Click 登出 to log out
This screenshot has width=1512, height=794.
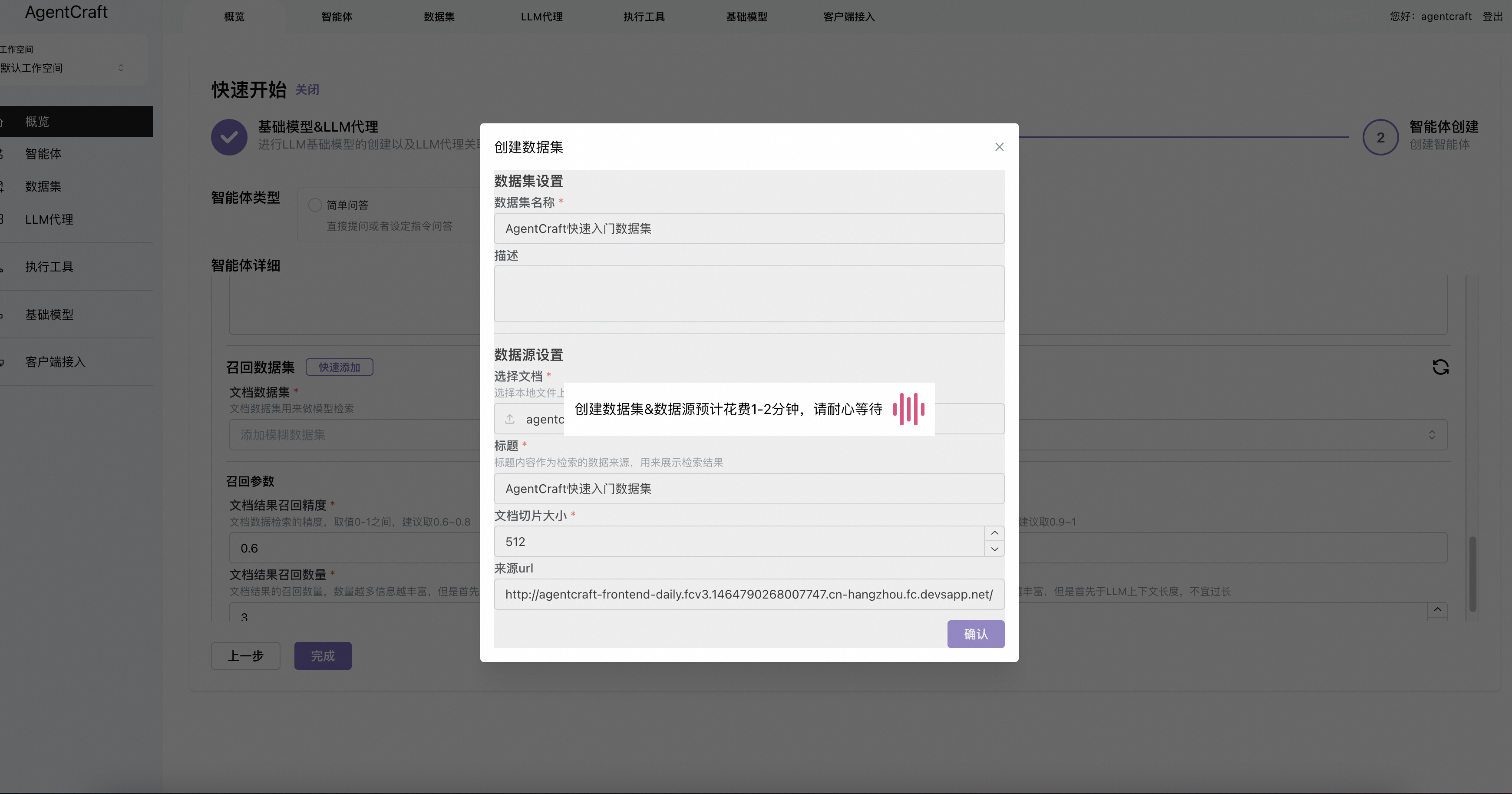1492,17
